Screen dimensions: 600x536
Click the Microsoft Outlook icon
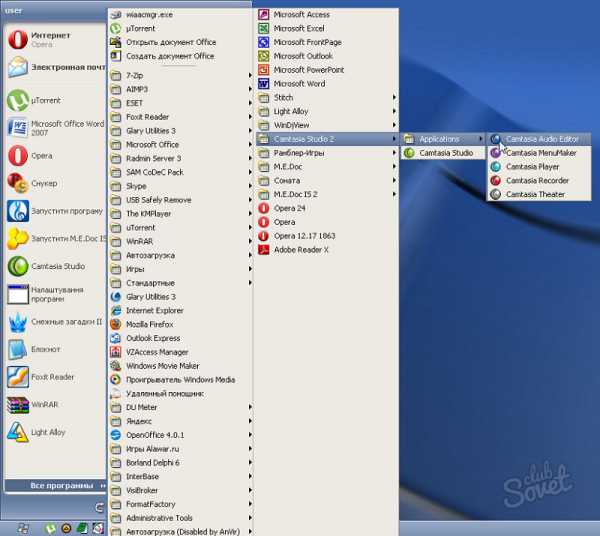(264, 56)
